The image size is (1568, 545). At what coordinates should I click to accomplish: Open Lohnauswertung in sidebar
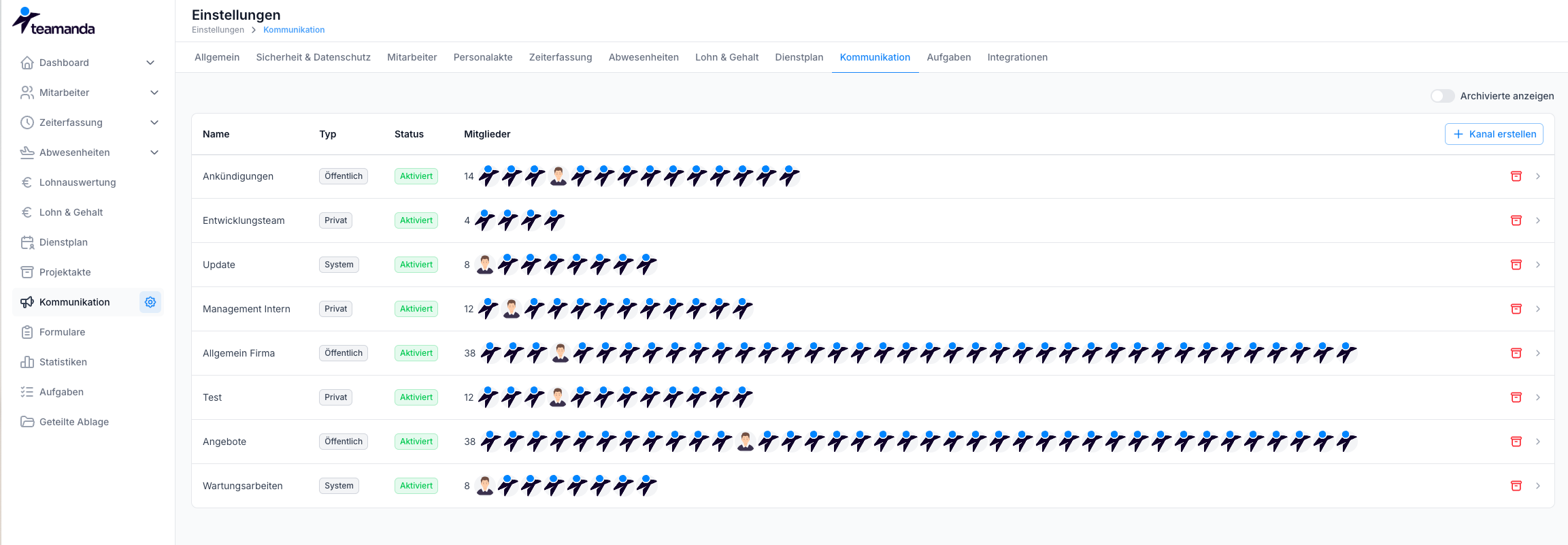[78, 182]
